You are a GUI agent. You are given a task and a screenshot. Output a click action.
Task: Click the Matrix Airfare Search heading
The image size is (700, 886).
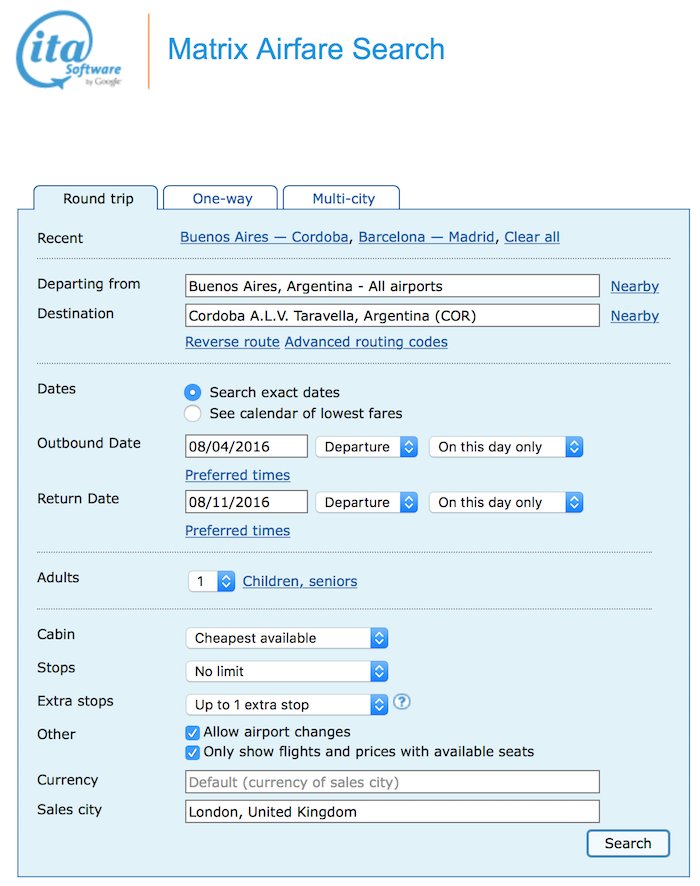tap(306, 49)
